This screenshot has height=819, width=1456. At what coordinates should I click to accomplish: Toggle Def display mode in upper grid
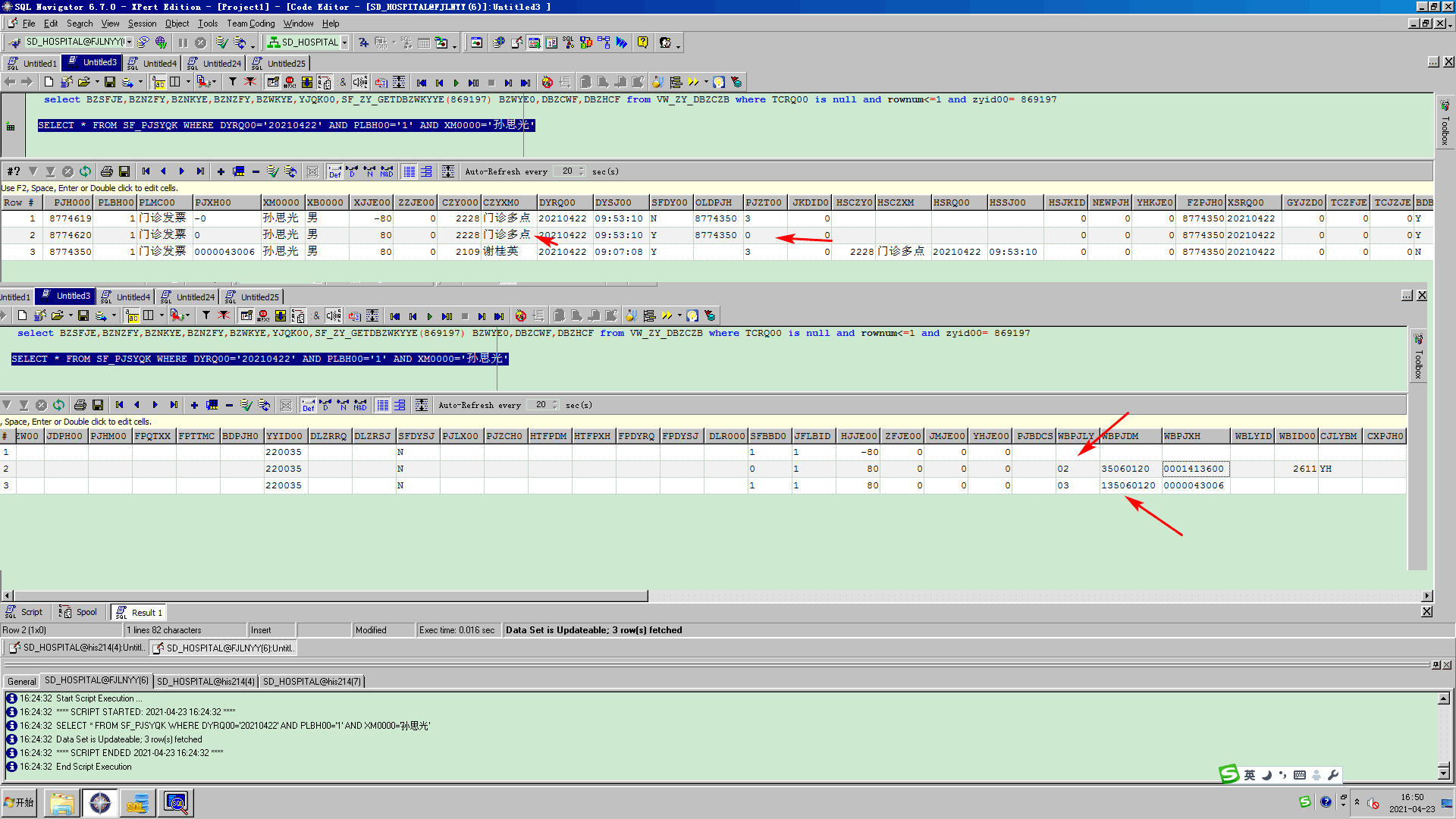coord(334,172)
